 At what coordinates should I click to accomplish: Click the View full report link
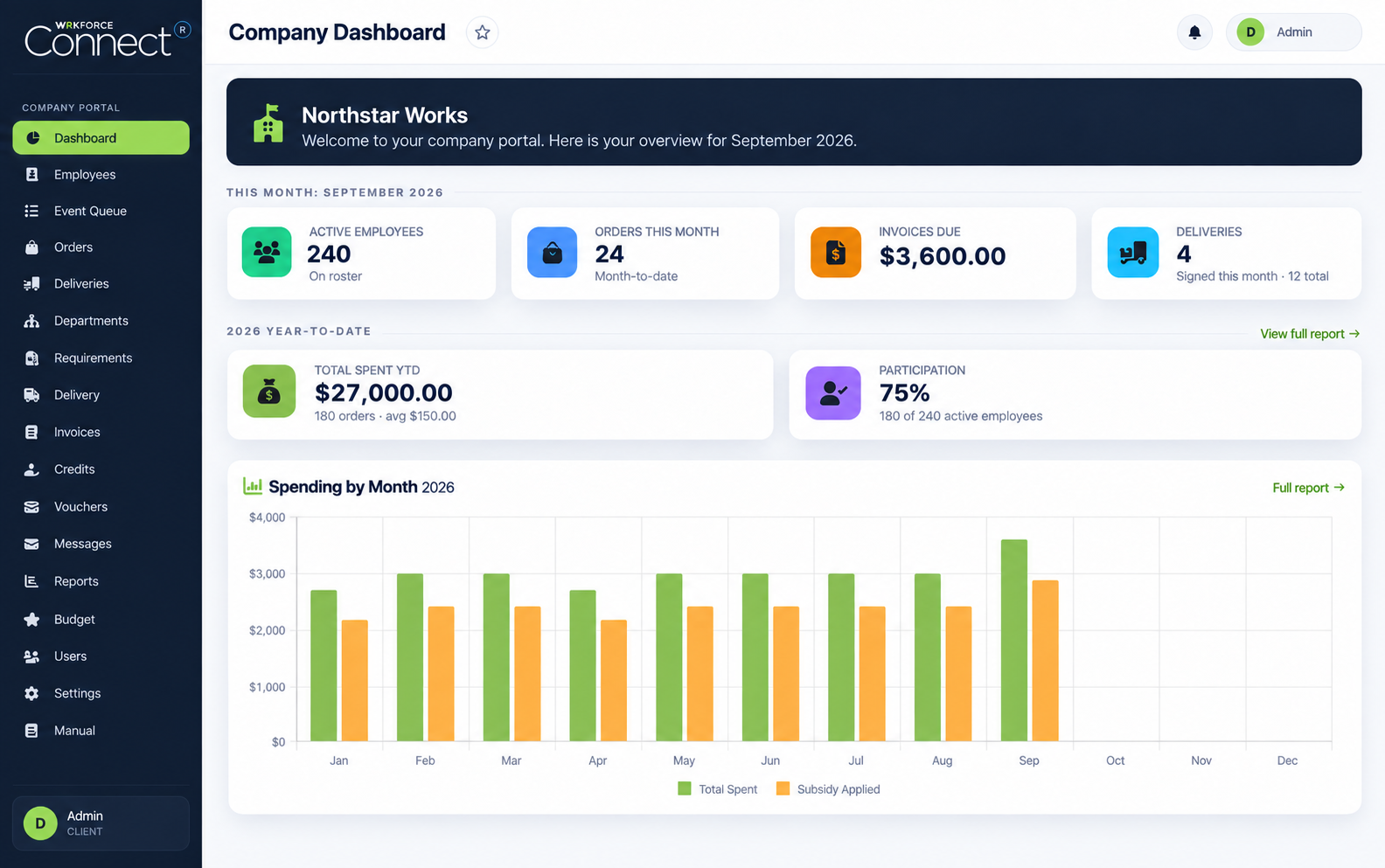(1310, 334)
